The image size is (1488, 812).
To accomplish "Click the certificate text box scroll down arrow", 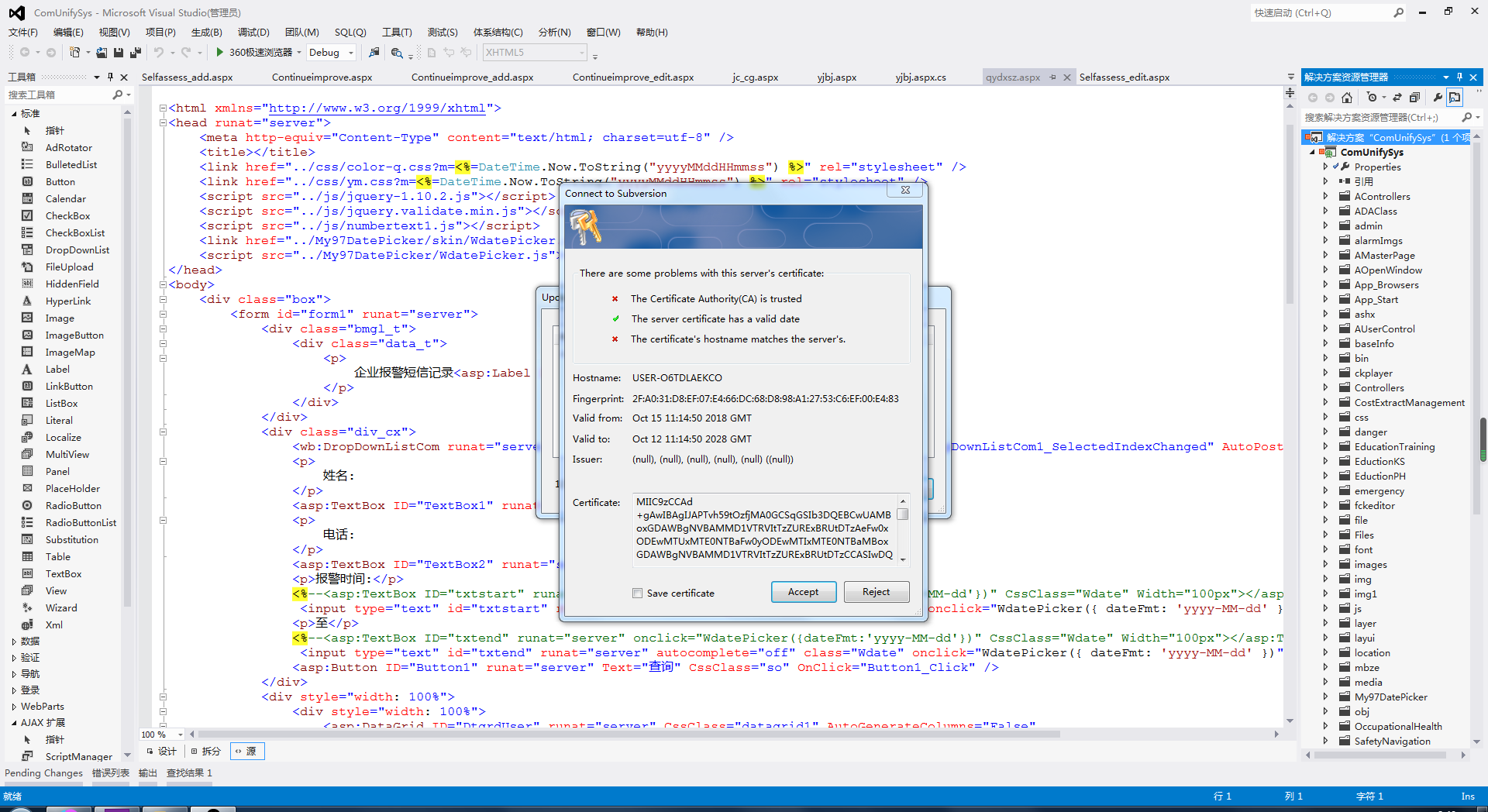I will tap(903, 559).
